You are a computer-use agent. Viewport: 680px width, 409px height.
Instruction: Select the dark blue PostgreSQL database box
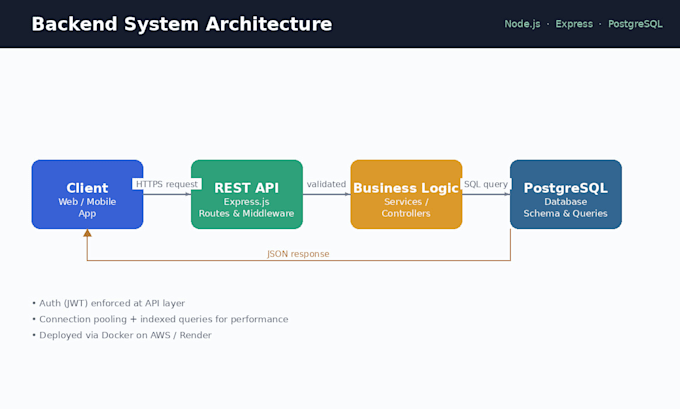pyautogui.click(x=566, y=194)
